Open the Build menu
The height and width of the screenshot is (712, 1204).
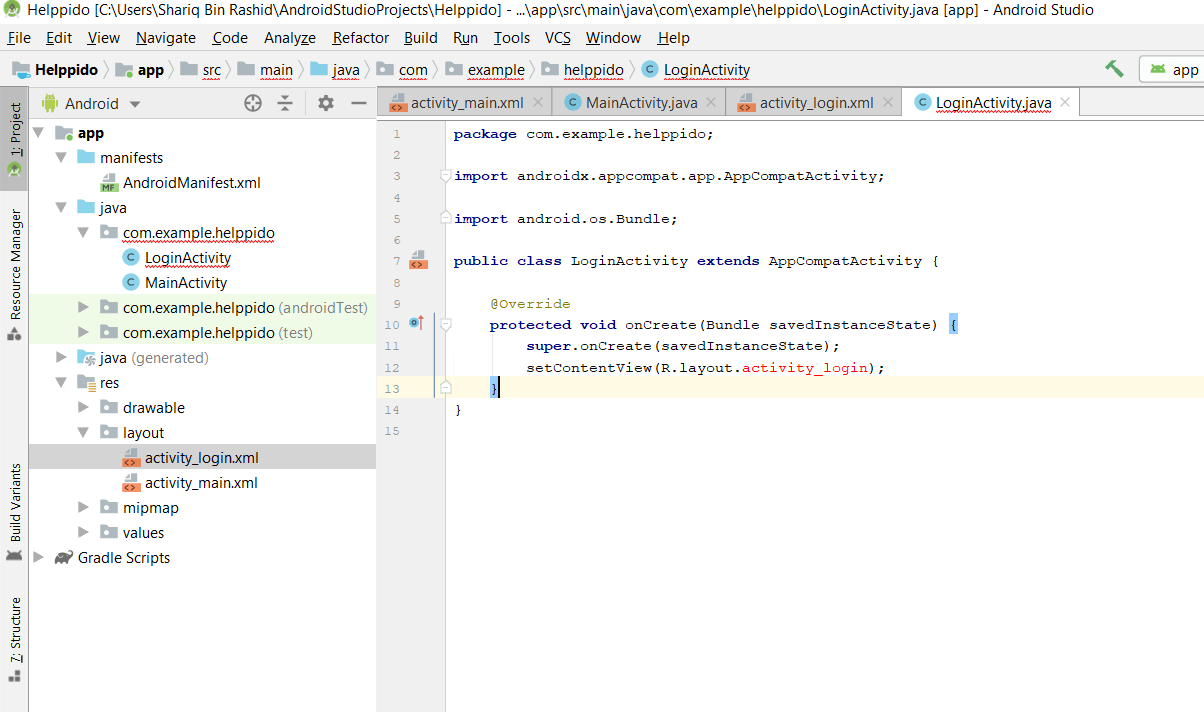421,38
